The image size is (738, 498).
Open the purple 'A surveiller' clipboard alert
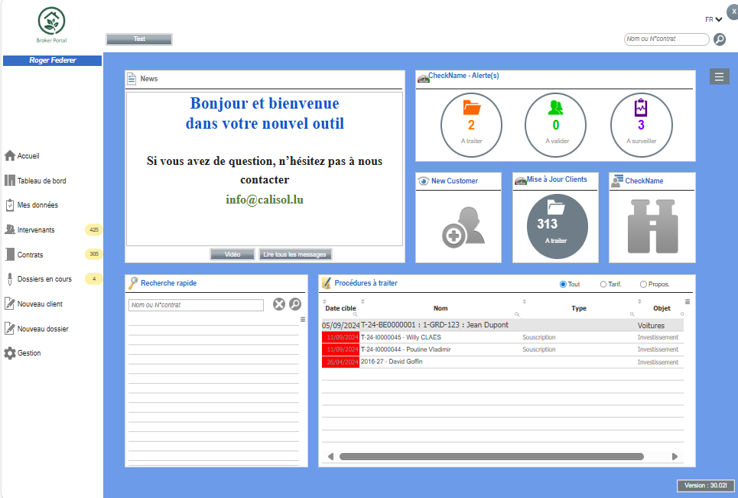click(641, 118)
